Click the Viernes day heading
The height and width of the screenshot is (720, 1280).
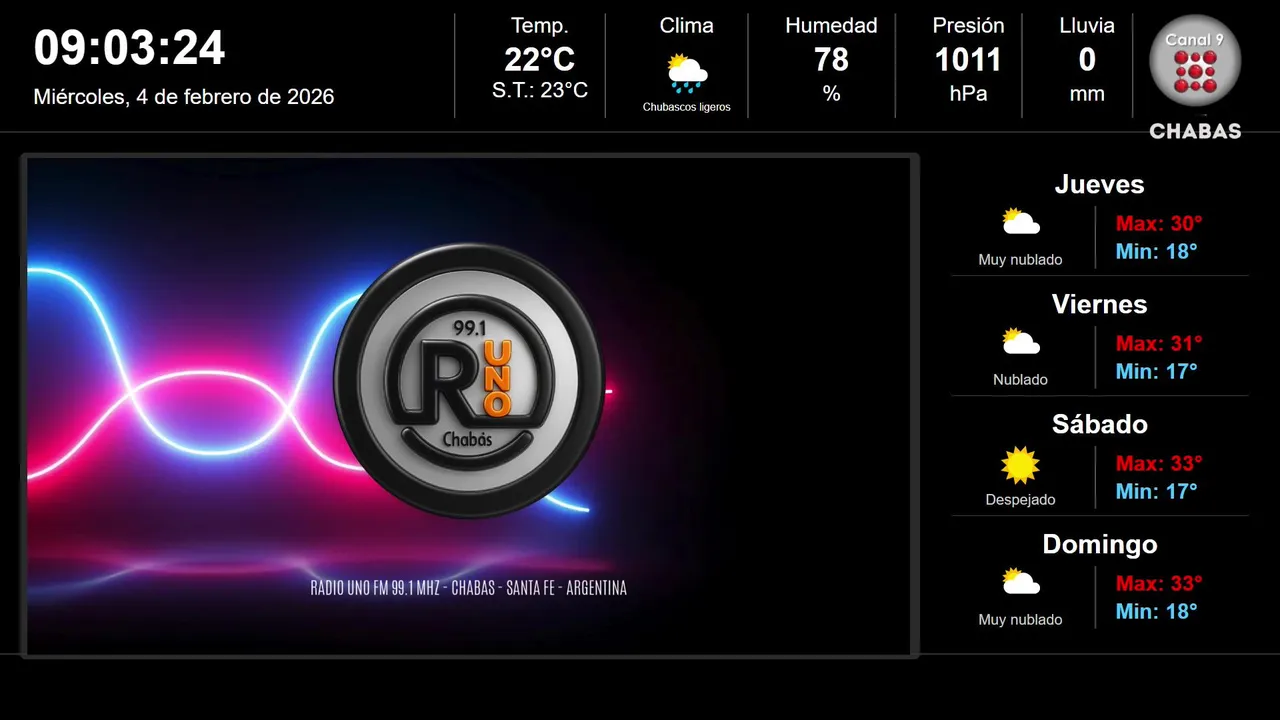1099,304
